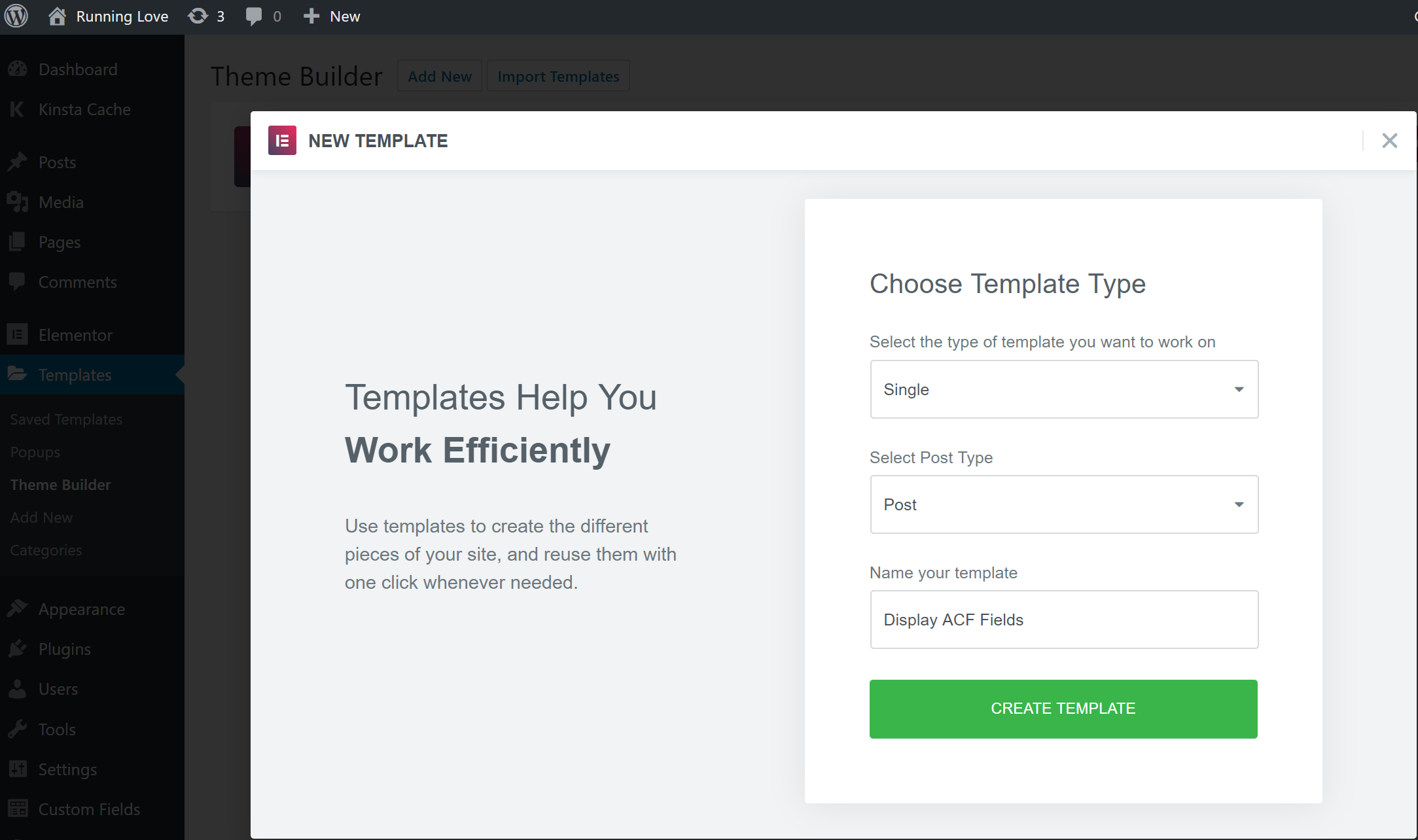1418x840 pixels.
Task: Click the comments icon showing 0 in top bar
Action: (258, 15)
